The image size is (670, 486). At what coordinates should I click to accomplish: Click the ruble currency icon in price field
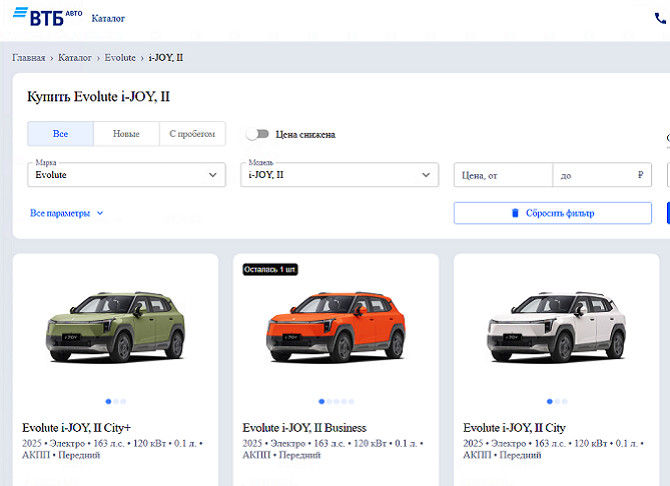[x=640, y=175]
